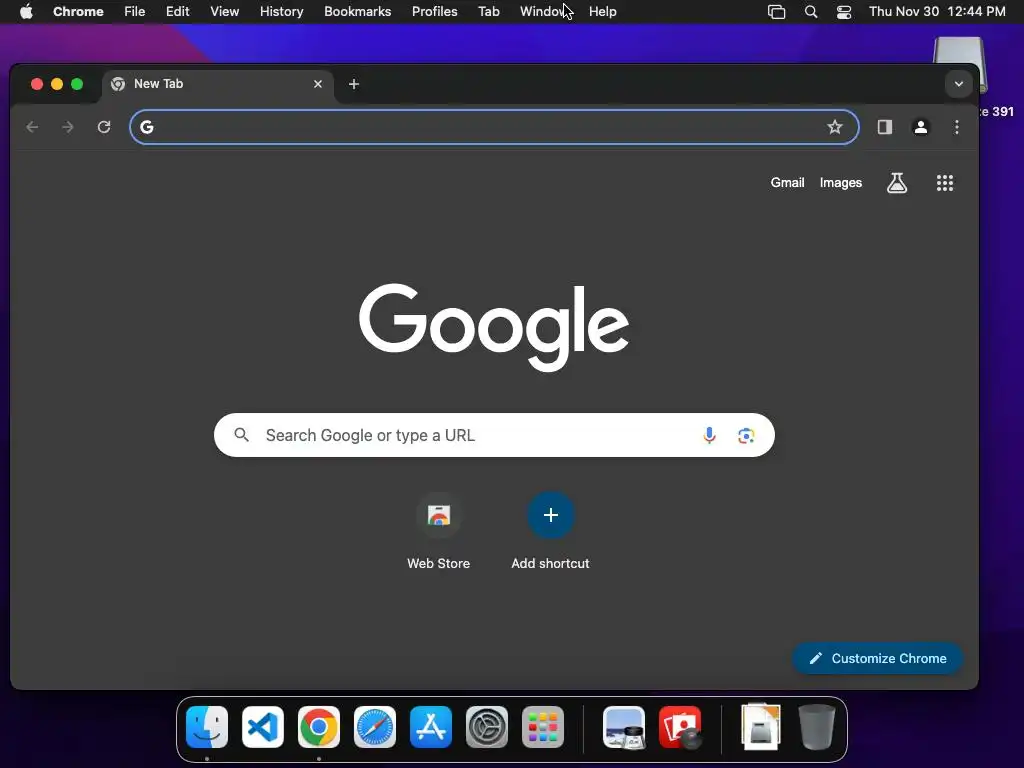Click the screen mirroring menu bar icon
The image size is (1024, 768).
pos(776,12)
